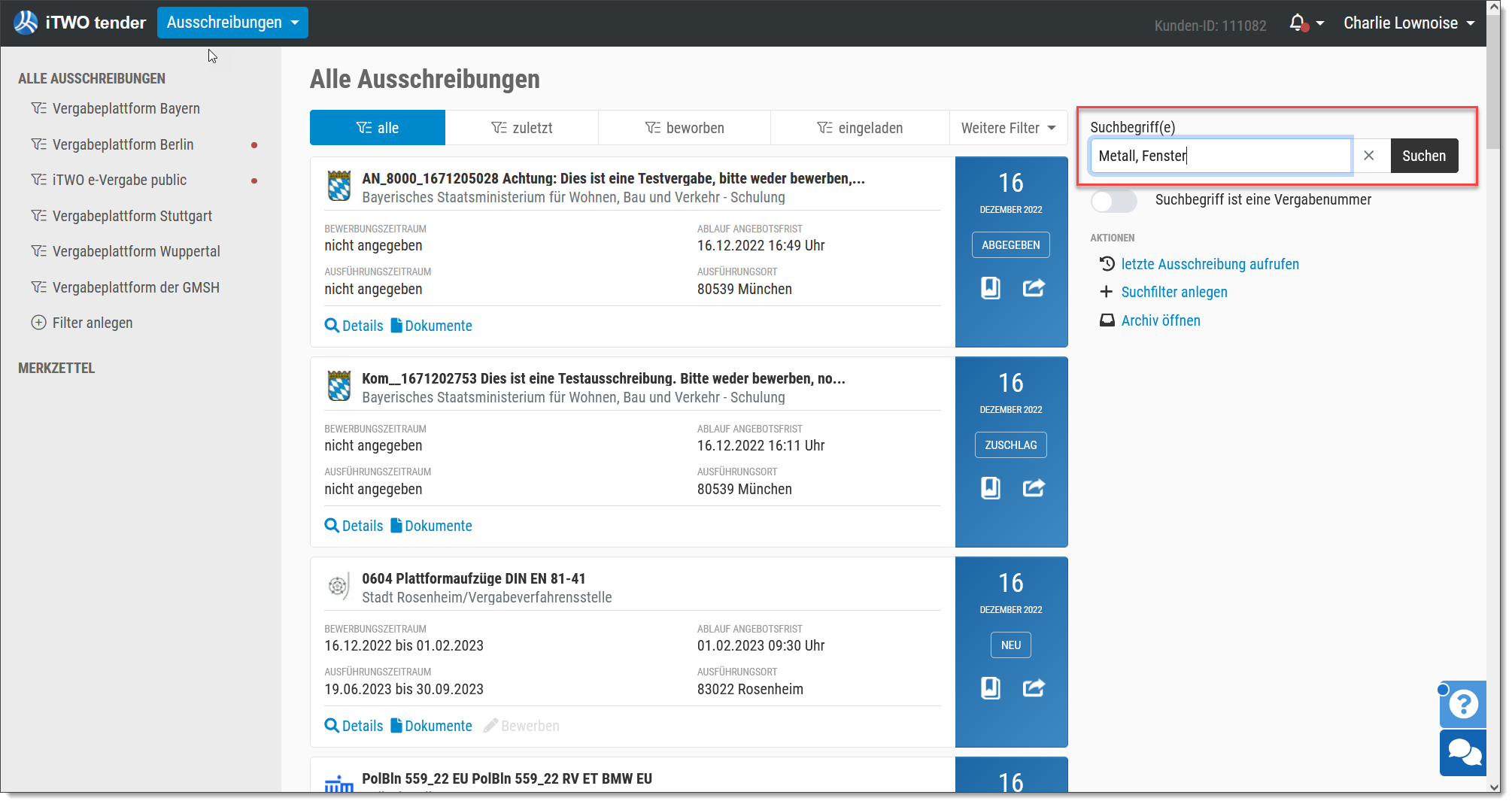Expand the notification dropdown arrow
The image size is (1512, 804).
tap(1320, 23)
